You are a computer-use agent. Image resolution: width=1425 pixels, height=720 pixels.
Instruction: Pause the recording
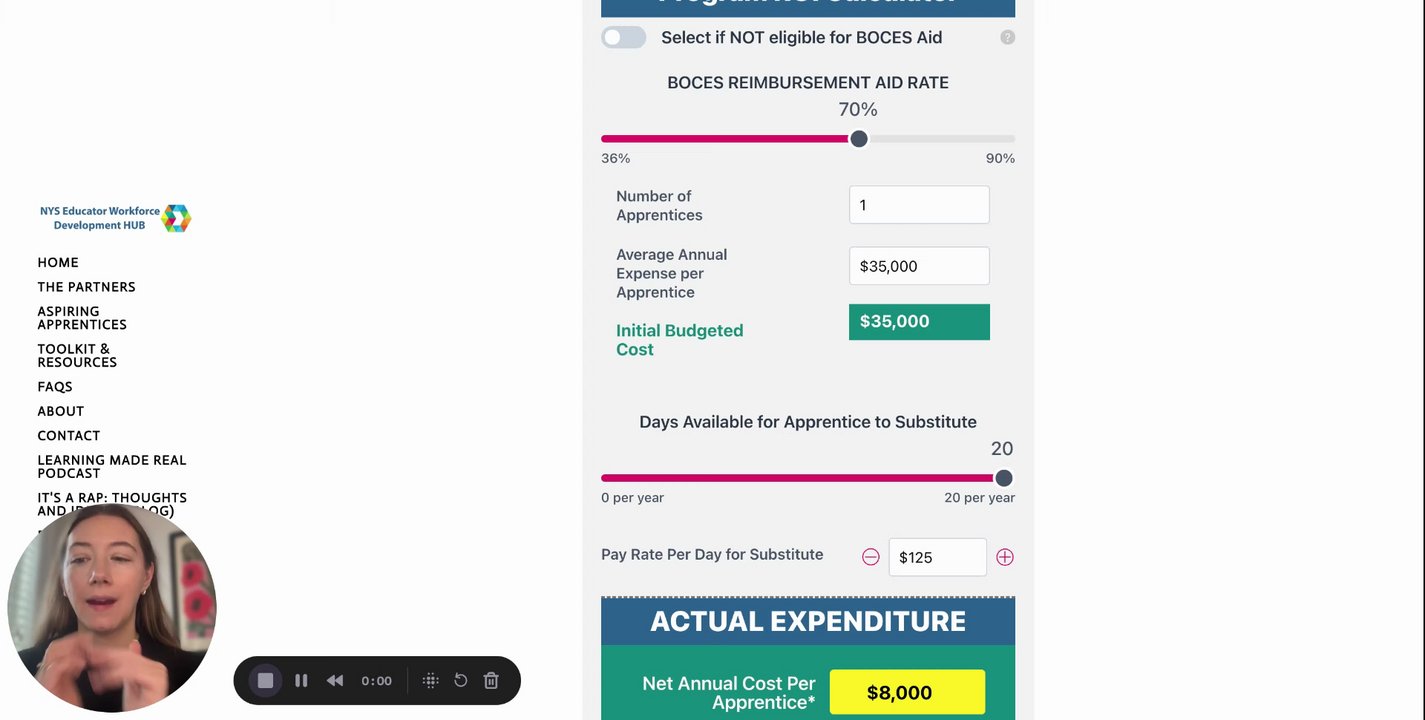[x=301, y=680]
